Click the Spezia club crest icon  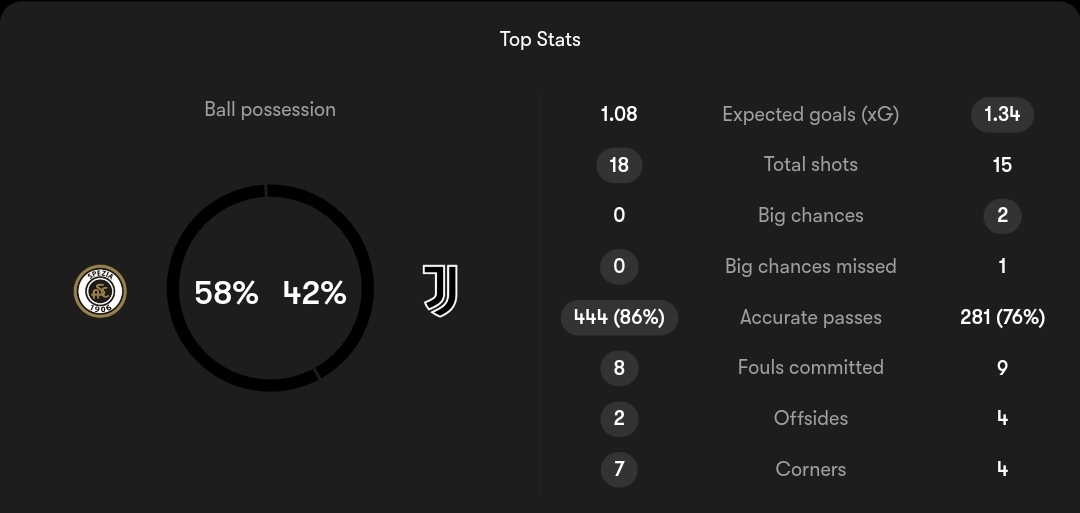[100, 291]
